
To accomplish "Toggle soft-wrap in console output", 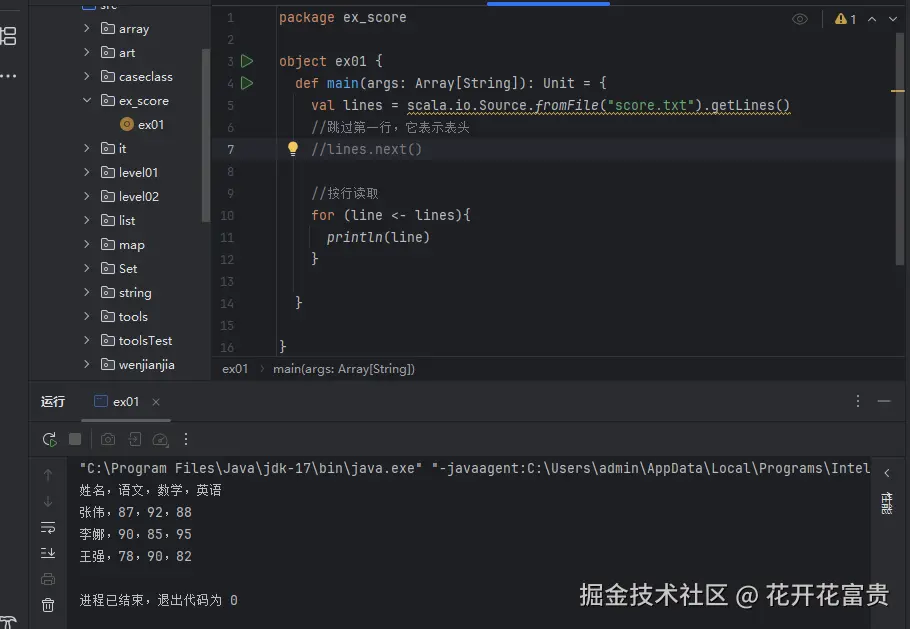I will [48, 527].
